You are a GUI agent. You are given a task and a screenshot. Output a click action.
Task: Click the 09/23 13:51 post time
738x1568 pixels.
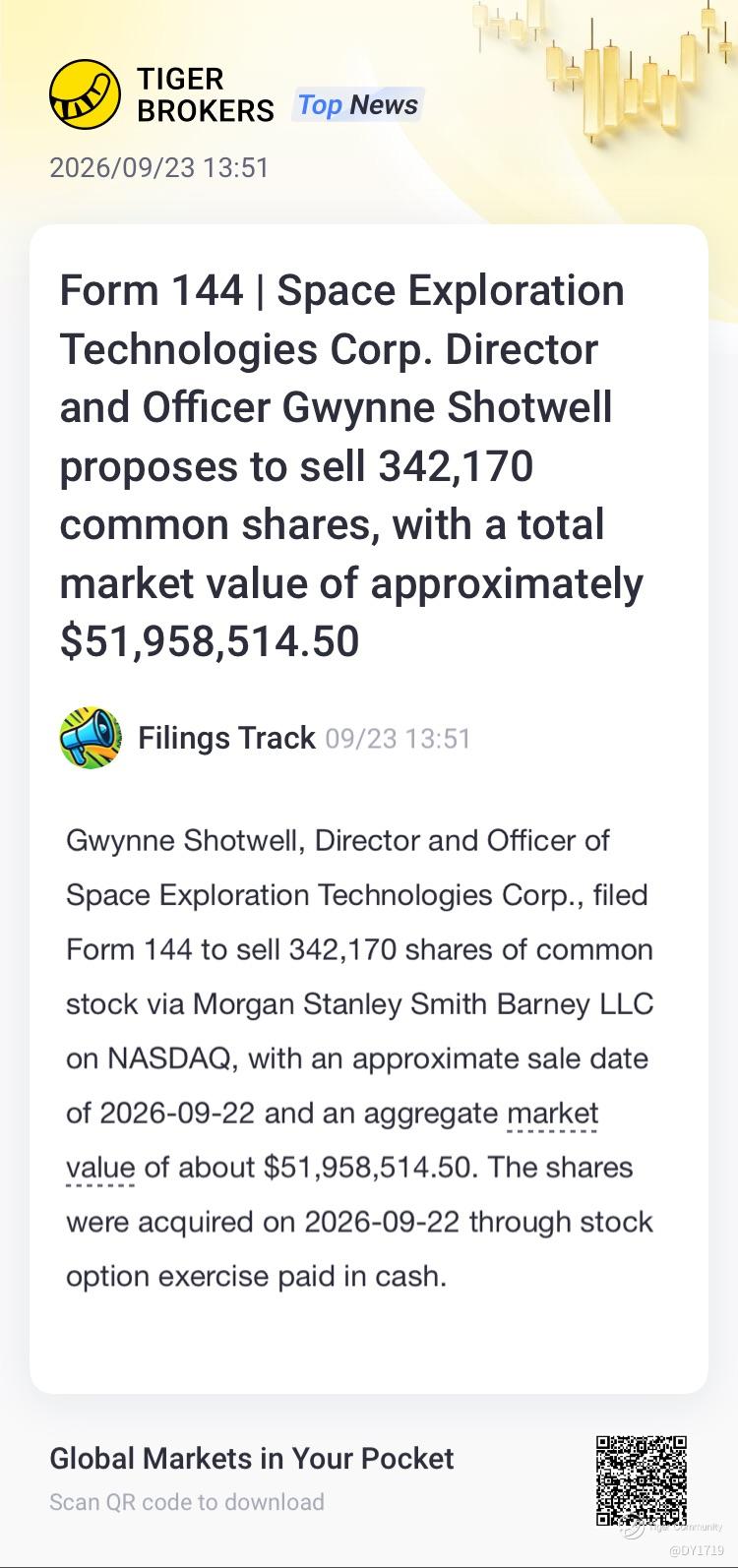tap(398, 739)
